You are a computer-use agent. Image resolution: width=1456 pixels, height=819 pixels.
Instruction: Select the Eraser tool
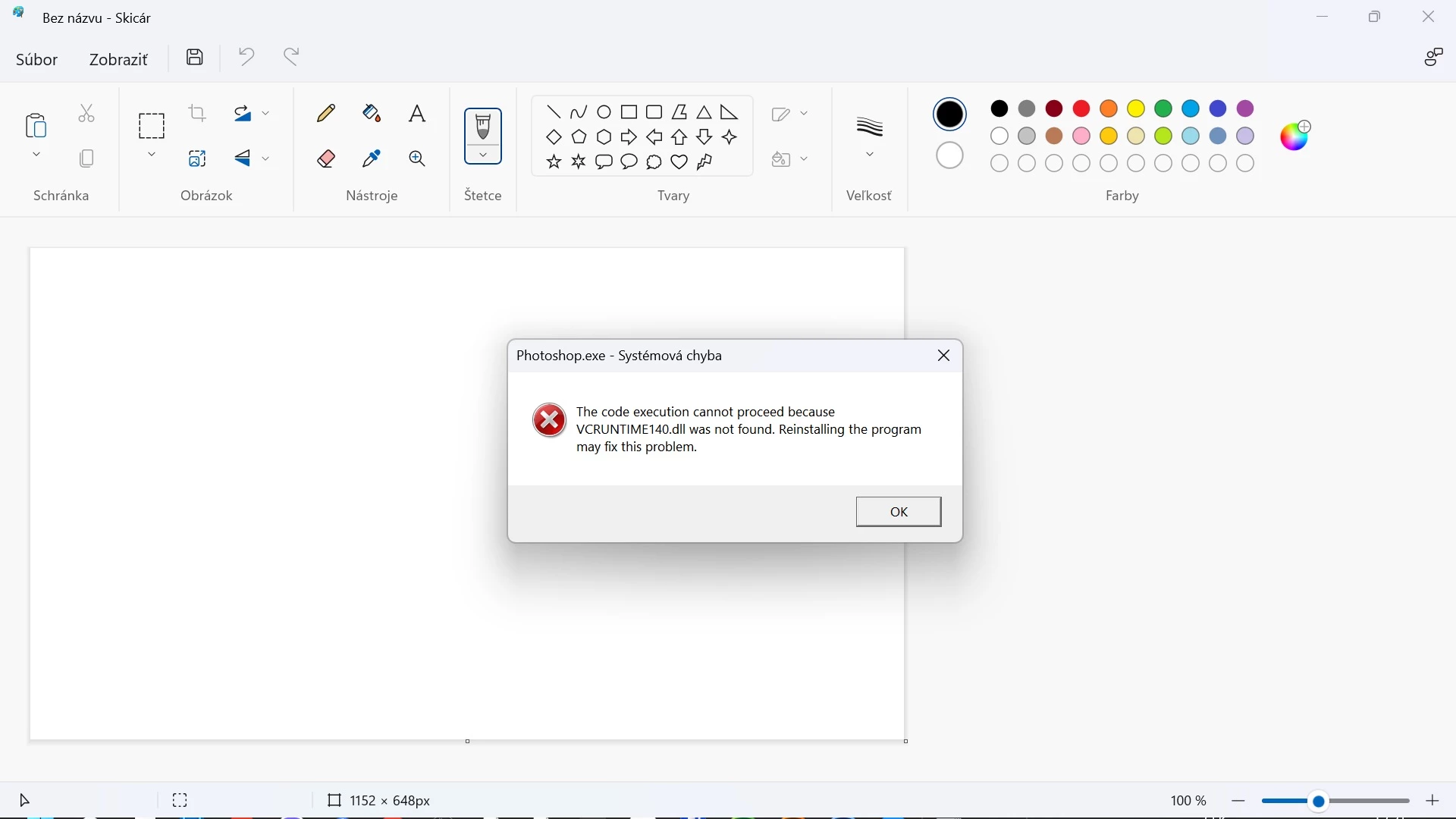[326, 158]
